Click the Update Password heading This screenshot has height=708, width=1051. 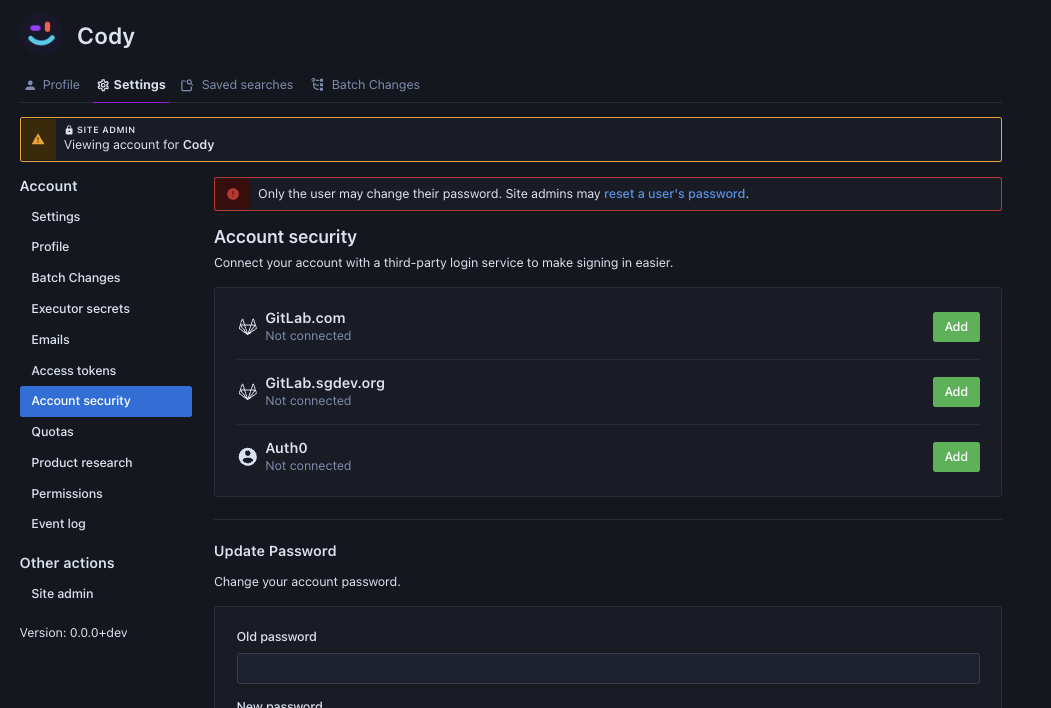275,551
